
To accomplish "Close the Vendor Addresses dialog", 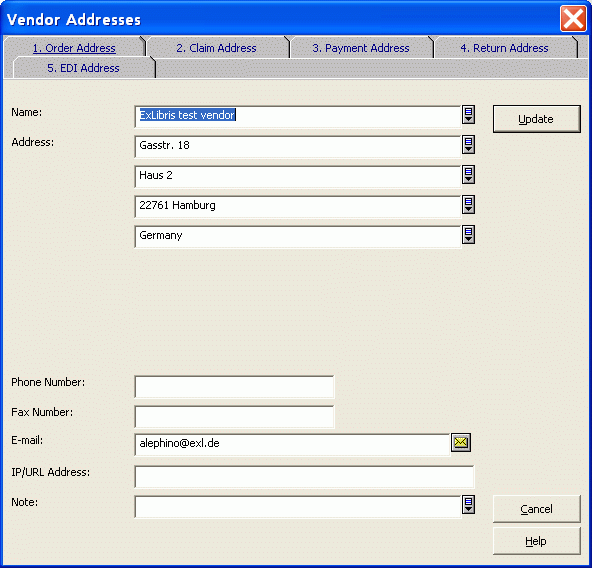I will [x=573, y=18].
